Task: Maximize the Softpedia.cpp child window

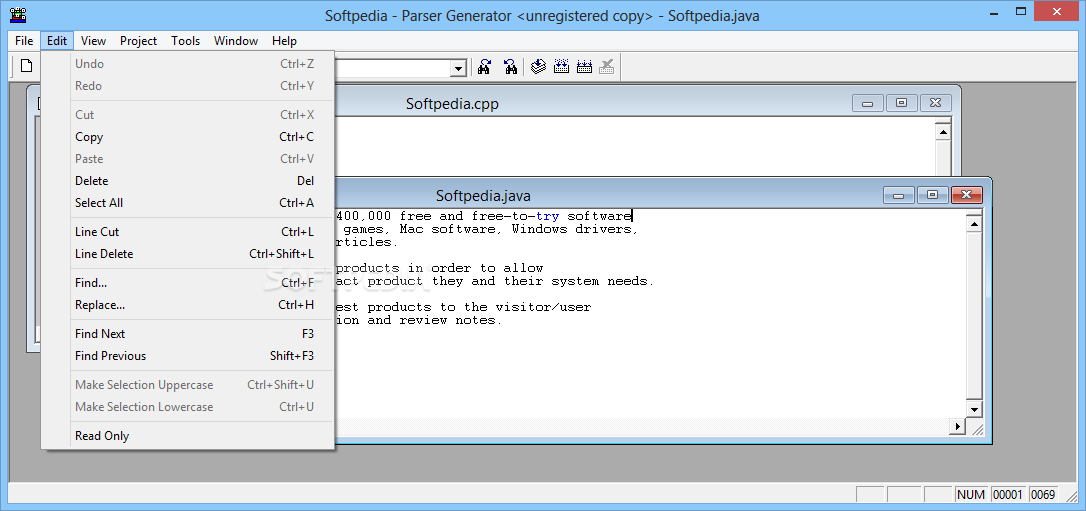Action: [x=901, y=103]
